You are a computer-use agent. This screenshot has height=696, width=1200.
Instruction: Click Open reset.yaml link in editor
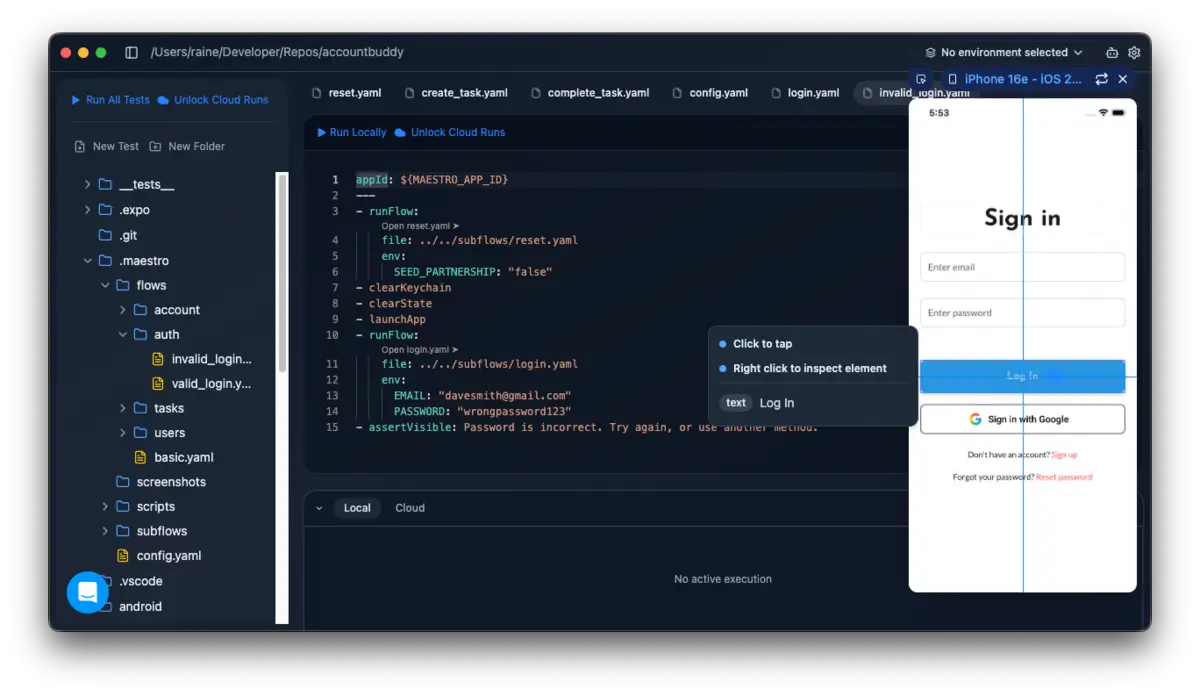420,226
